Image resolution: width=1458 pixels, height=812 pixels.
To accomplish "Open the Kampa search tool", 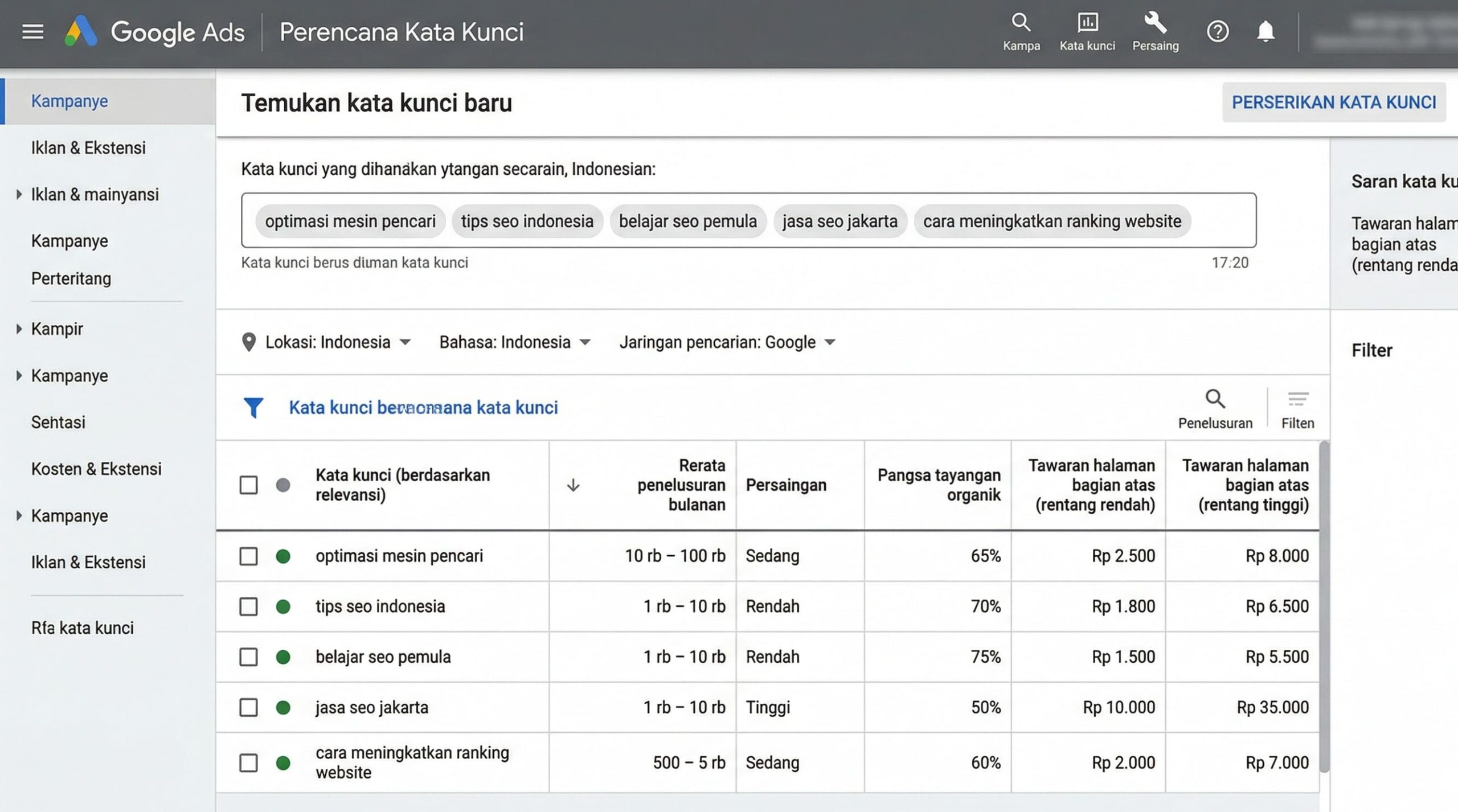I will [1021, 32].
